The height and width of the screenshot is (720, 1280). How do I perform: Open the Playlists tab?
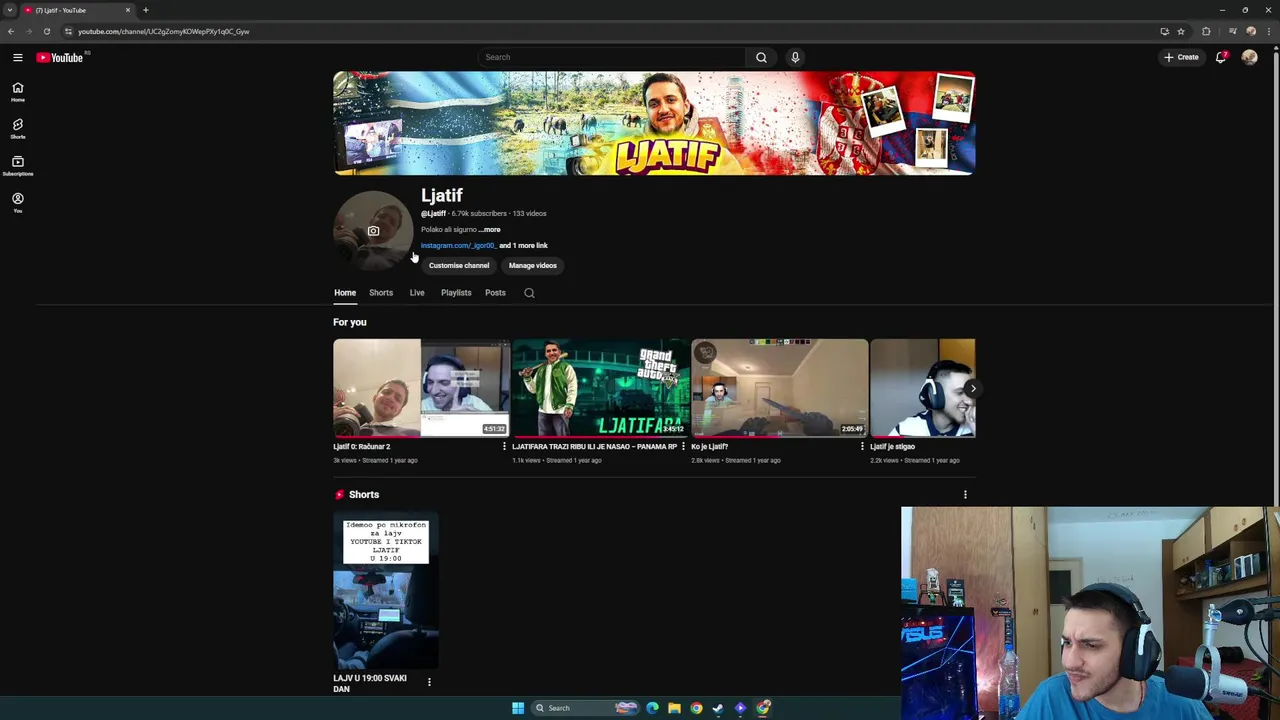click(456, 293)
